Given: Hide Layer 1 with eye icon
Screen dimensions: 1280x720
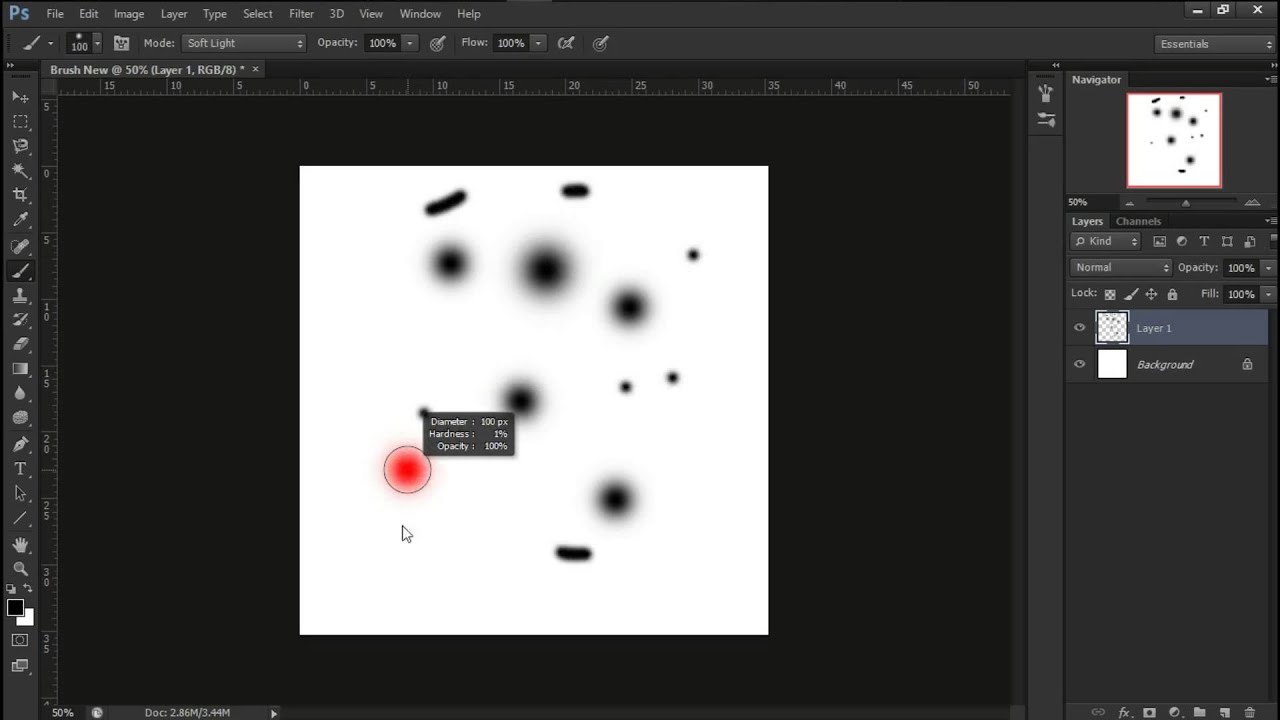Looking at the screenshot, I should click(x=1079, y=328).
